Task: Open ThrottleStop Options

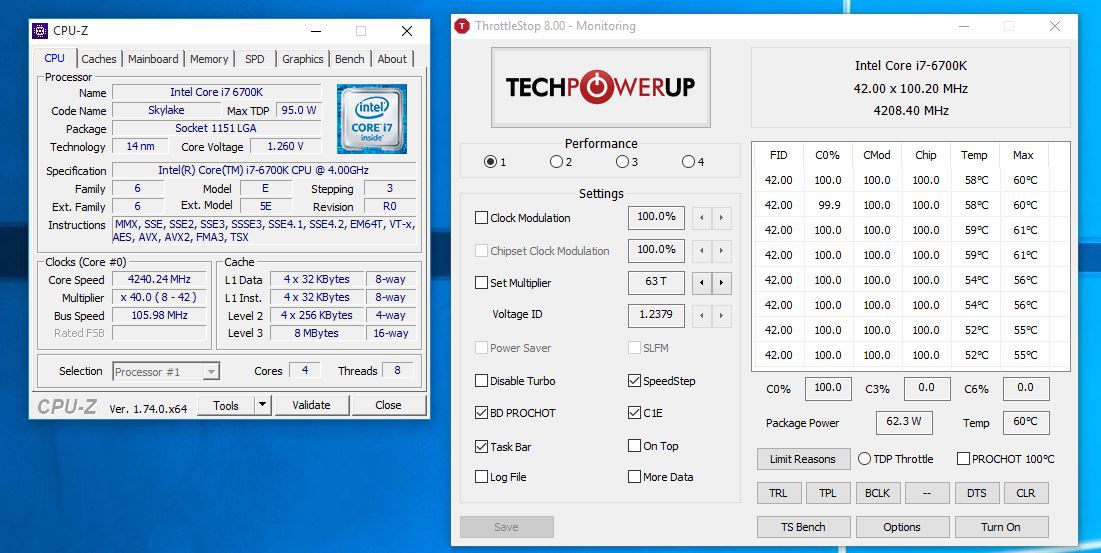Action: (902, 526)
